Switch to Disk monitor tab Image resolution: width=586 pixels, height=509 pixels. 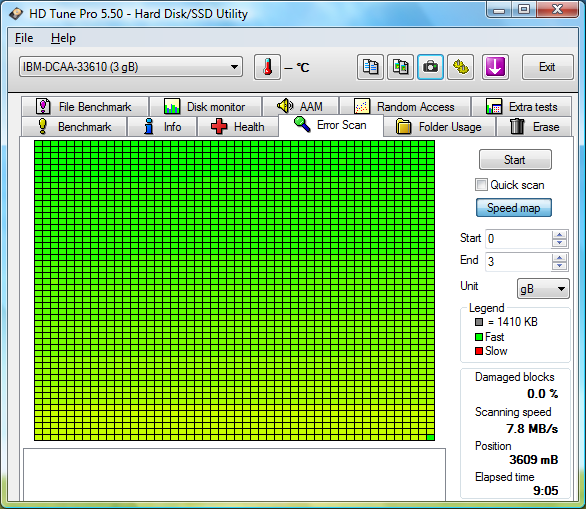[205, 107]
